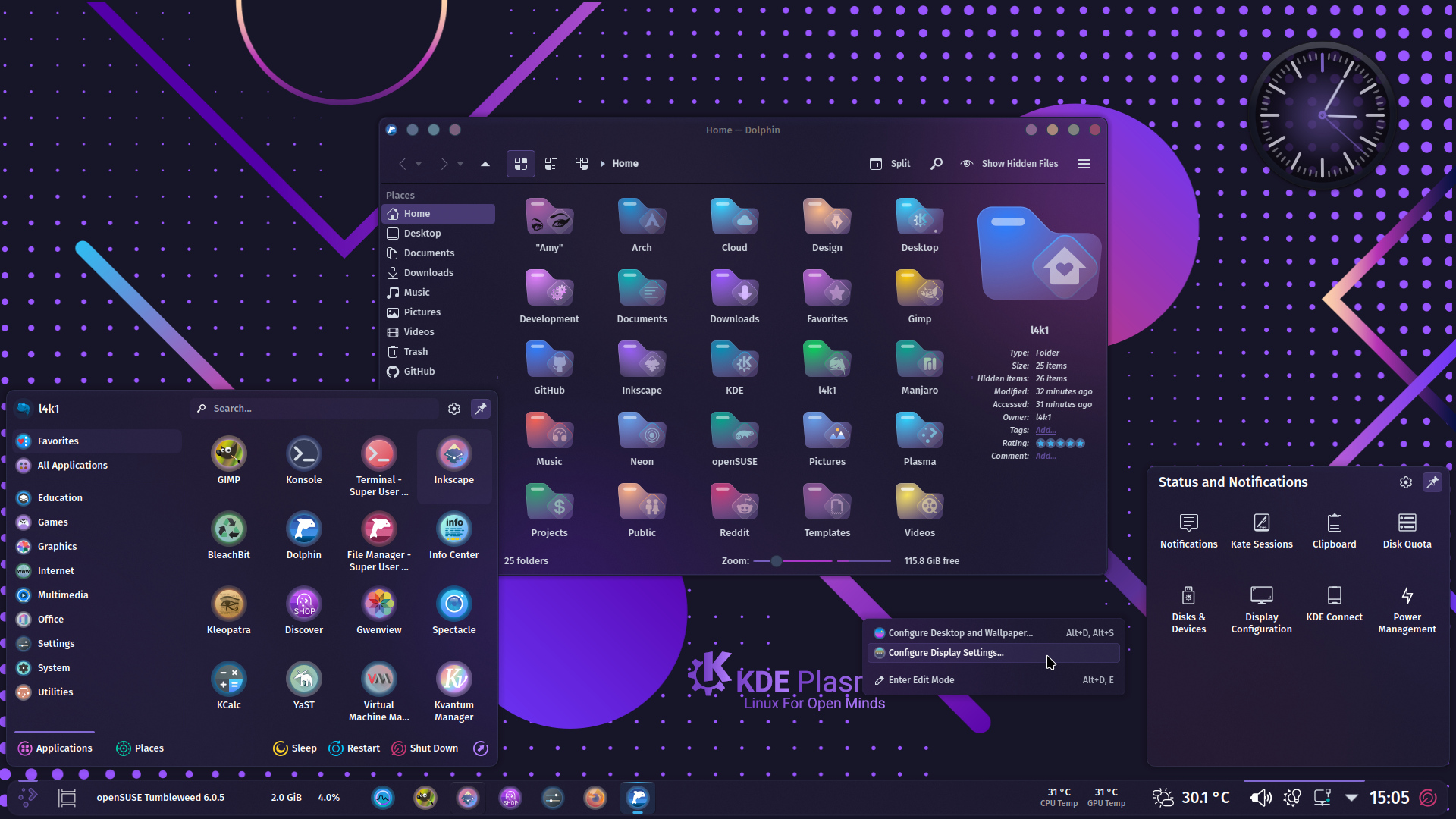Switch Dolphin to icons view mode
This screenshot has width=1456, height=819.
point(521,164)
